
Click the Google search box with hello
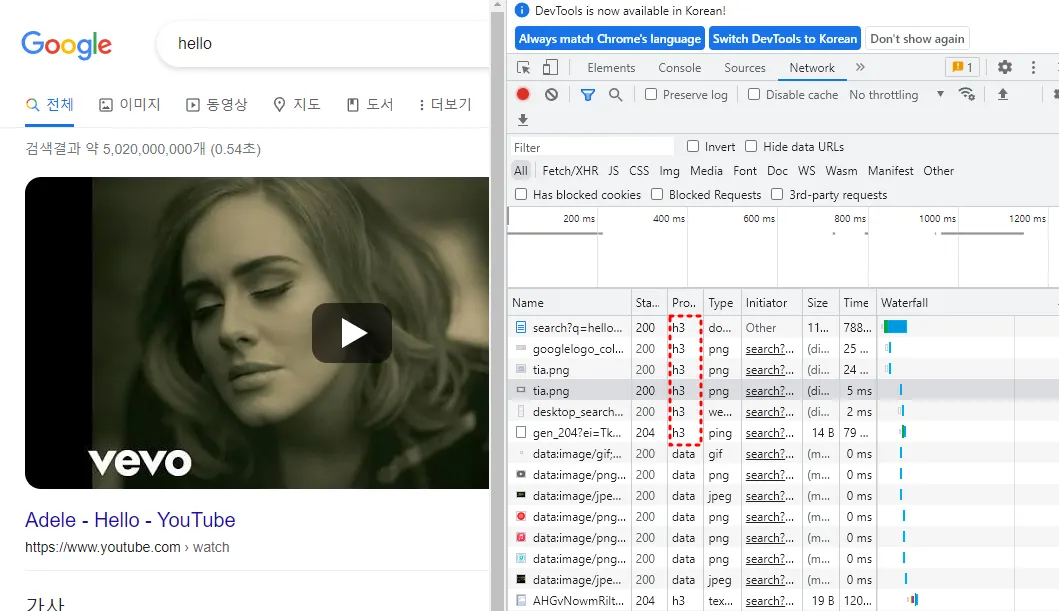[323, 44]
